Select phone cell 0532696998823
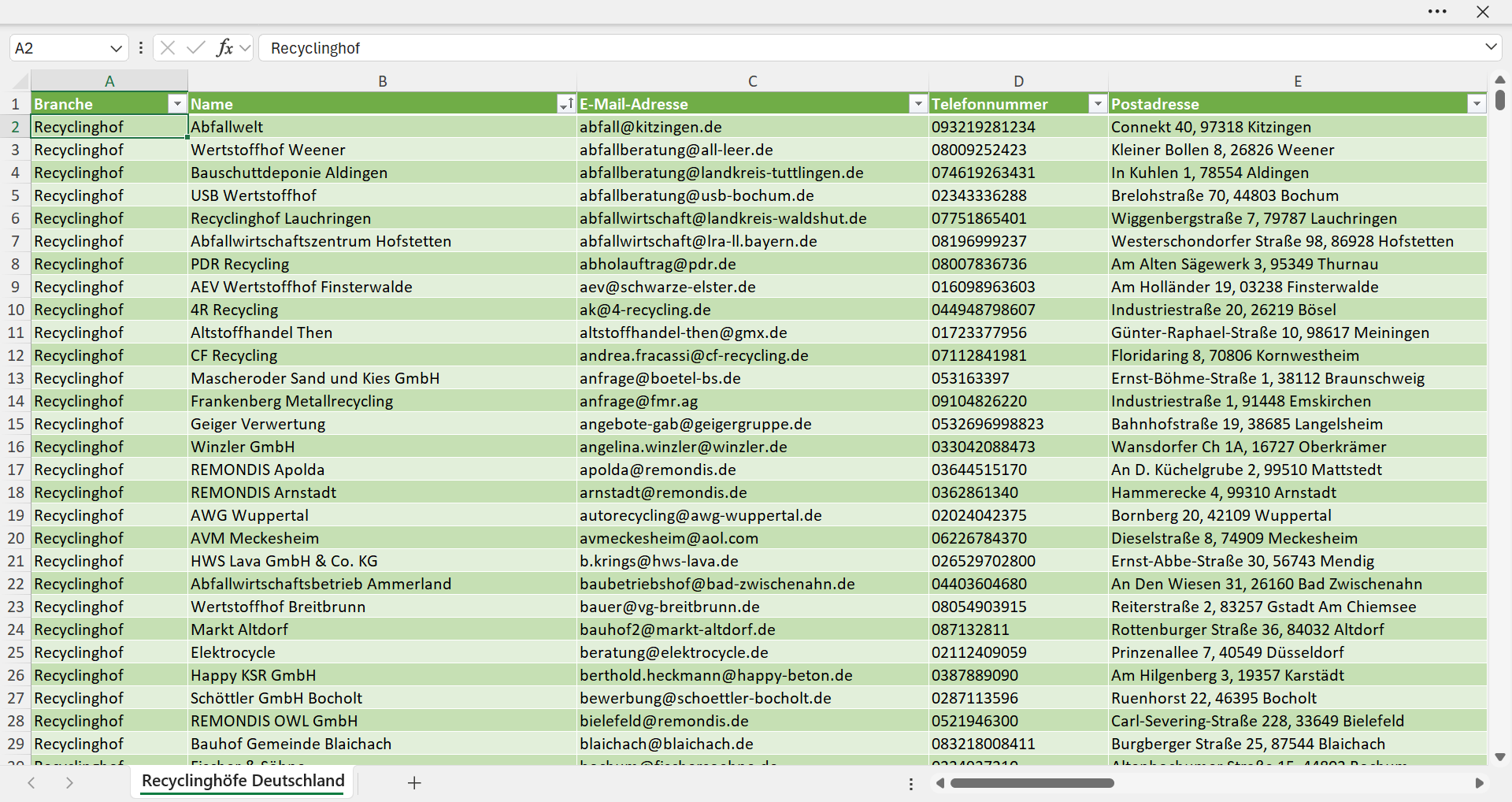Screen dimensions: 1512x802 [x=1019, y=424]
